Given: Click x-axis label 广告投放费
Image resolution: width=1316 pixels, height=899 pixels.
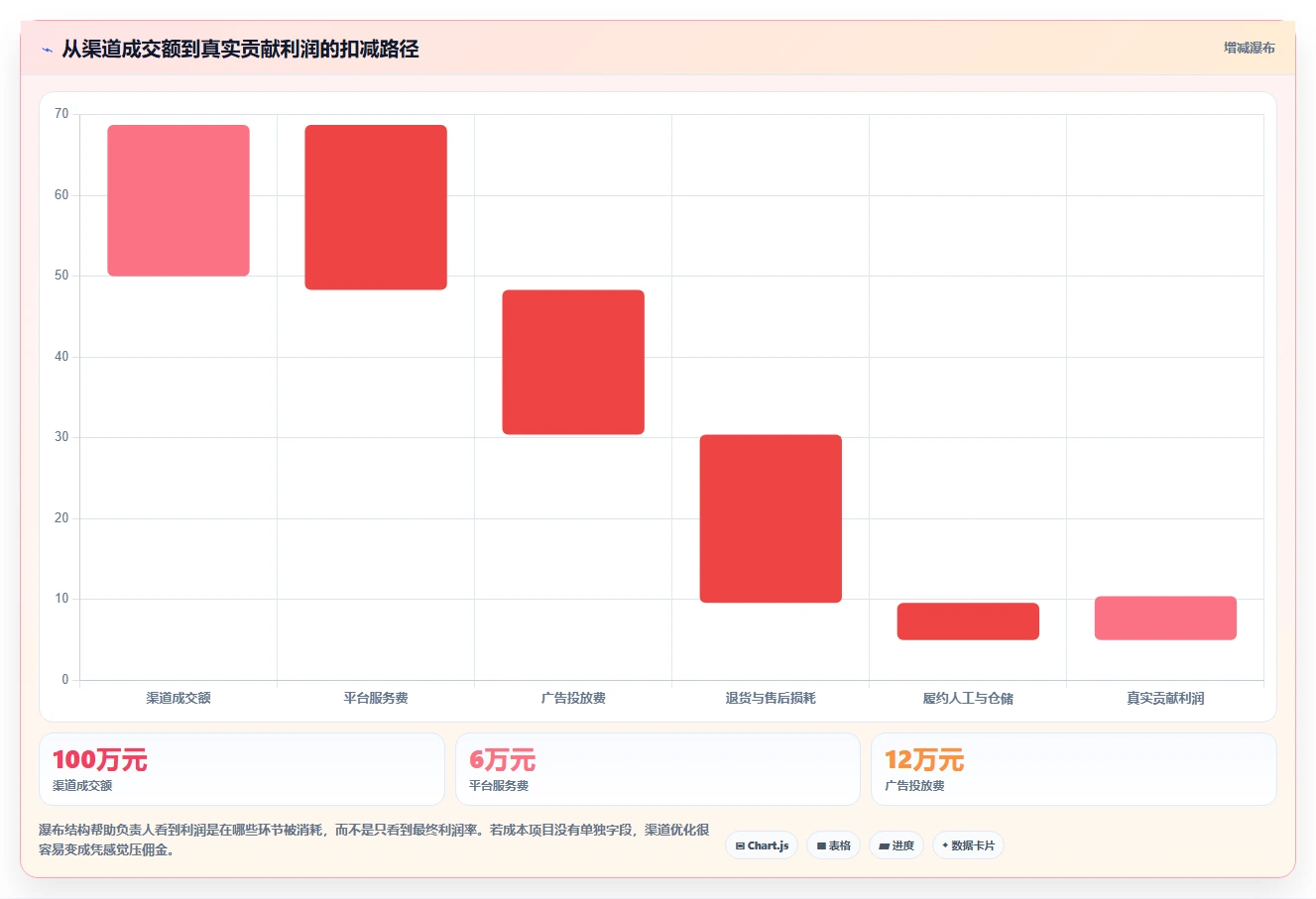Looking at the screenshot, I should [x=573, y=698].
